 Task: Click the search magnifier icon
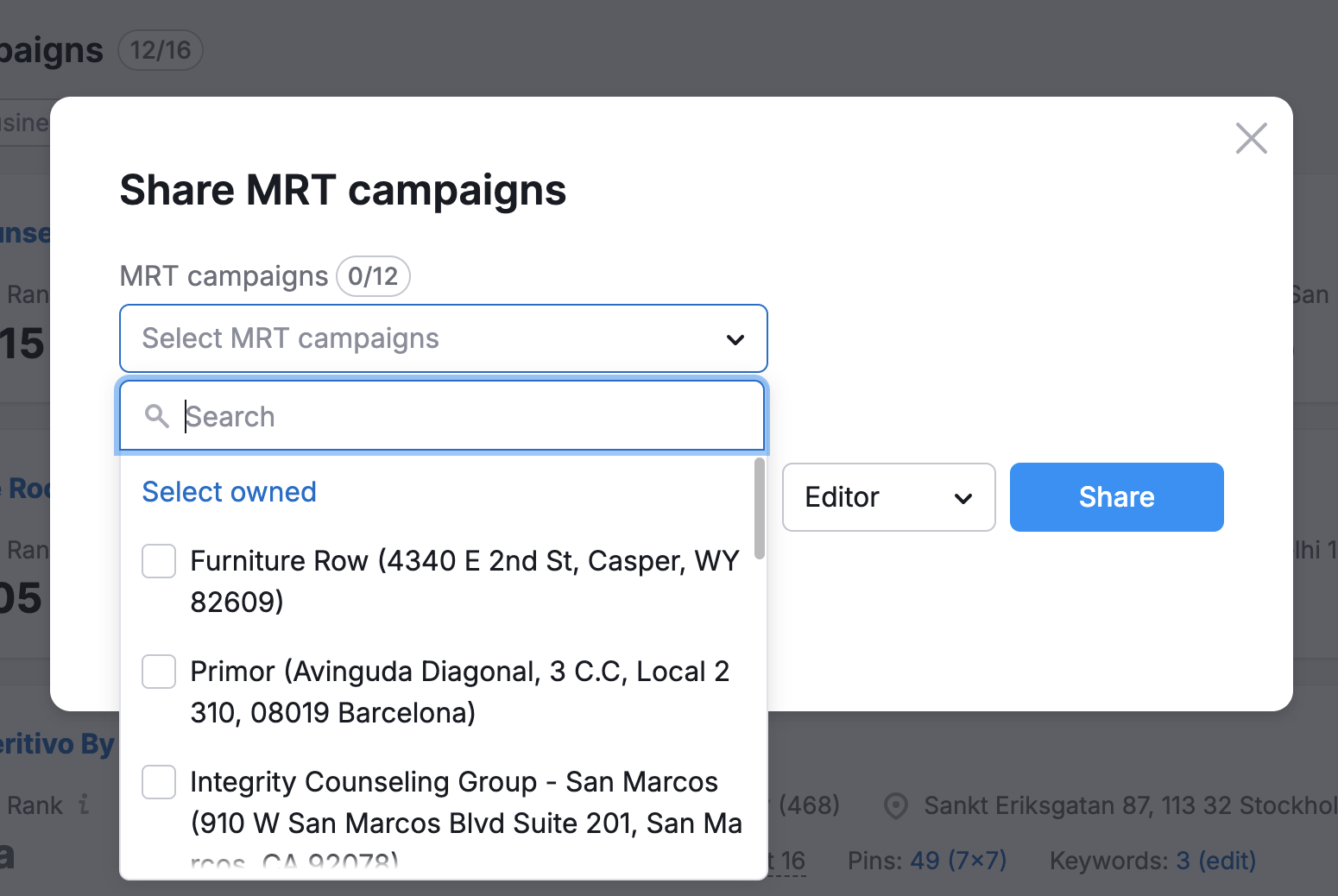[x=158, y=416]
